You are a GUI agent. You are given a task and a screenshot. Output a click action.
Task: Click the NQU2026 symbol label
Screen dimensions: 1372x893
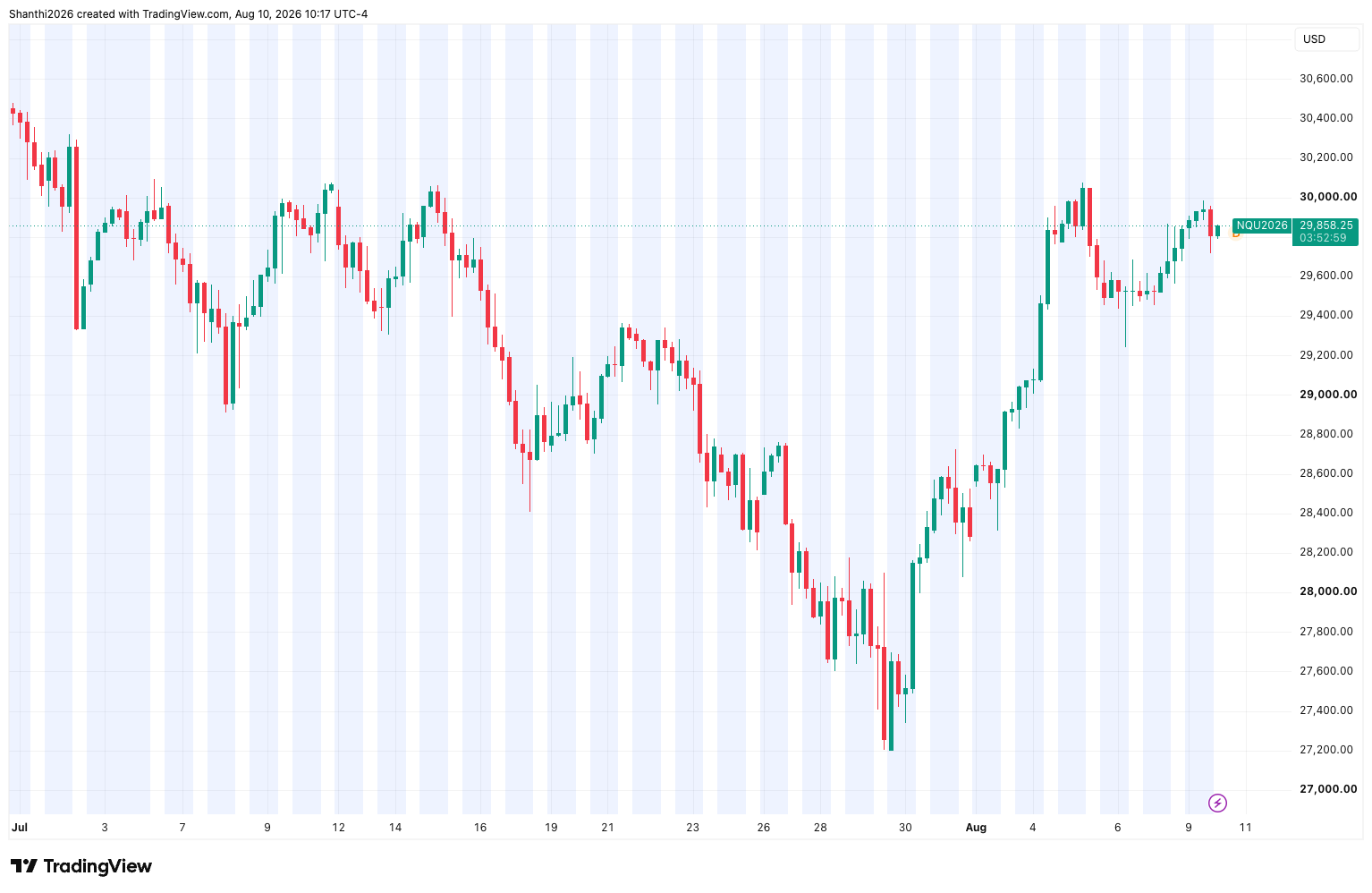pos(1262,225)
